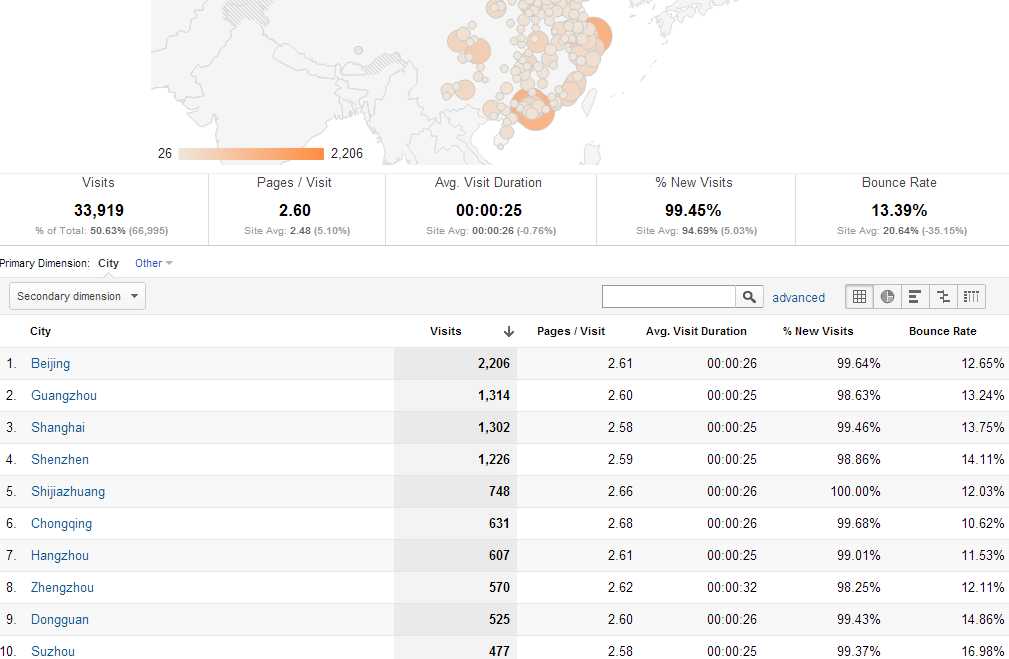
Task: Switch to data table view icon
Action: coord(859,297)
